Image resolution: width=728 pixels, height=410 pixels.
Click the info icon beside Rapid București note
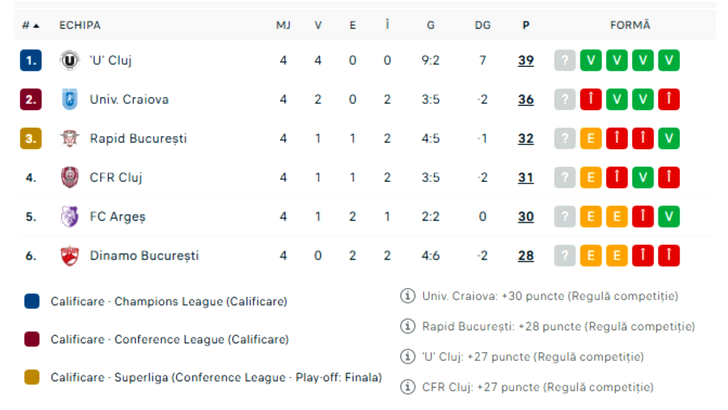pyautogui.click(x=407, y=326)
